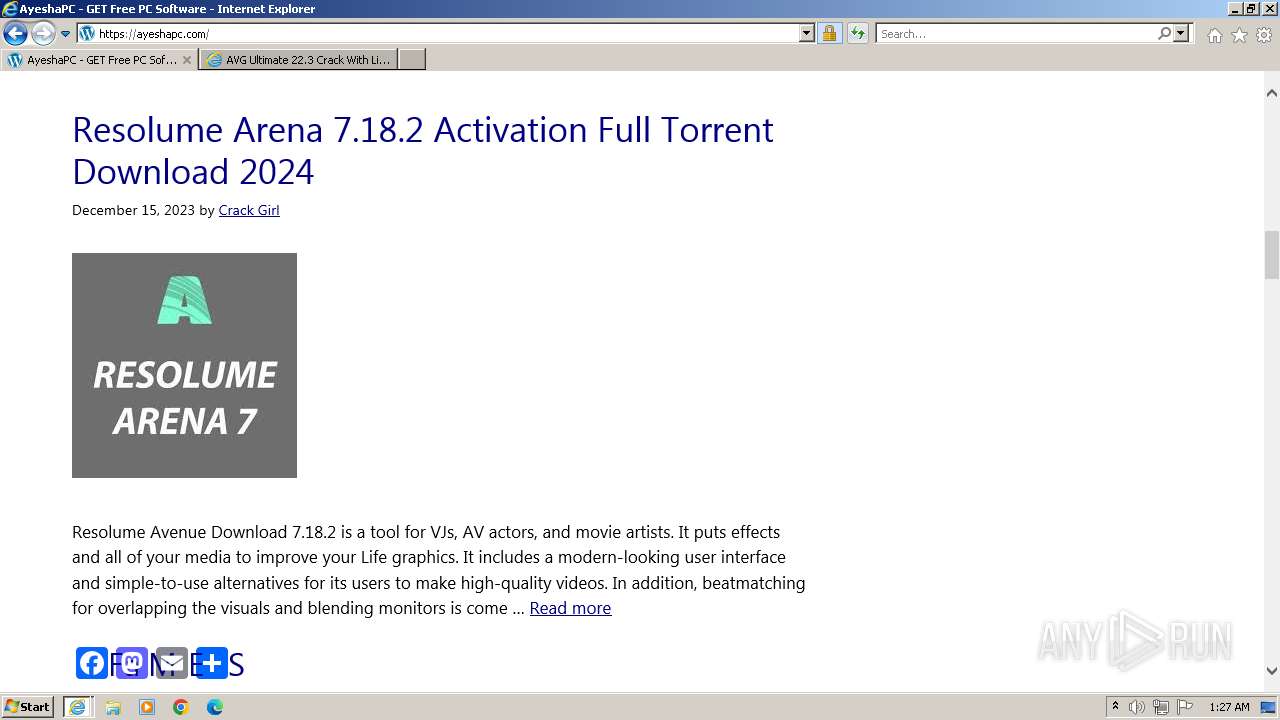Click the network tray icon

tap(1161, 707)
